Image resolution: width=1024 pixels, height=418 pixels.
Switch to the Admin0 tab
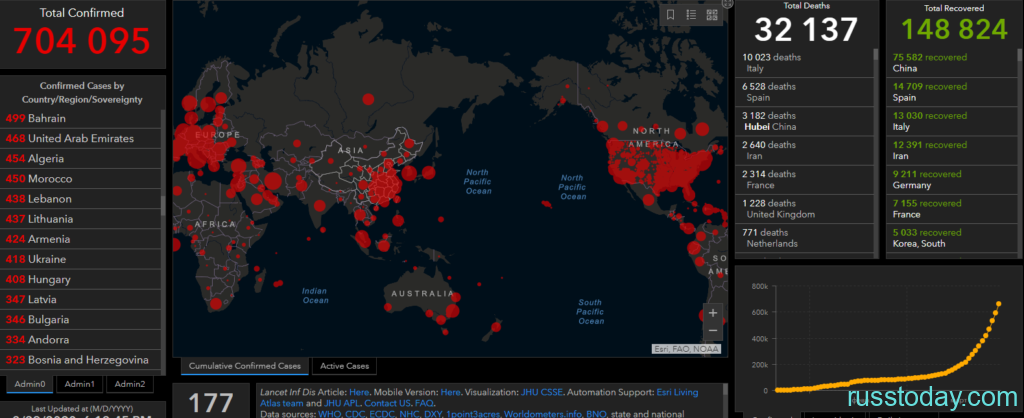[x=30, y=384]
